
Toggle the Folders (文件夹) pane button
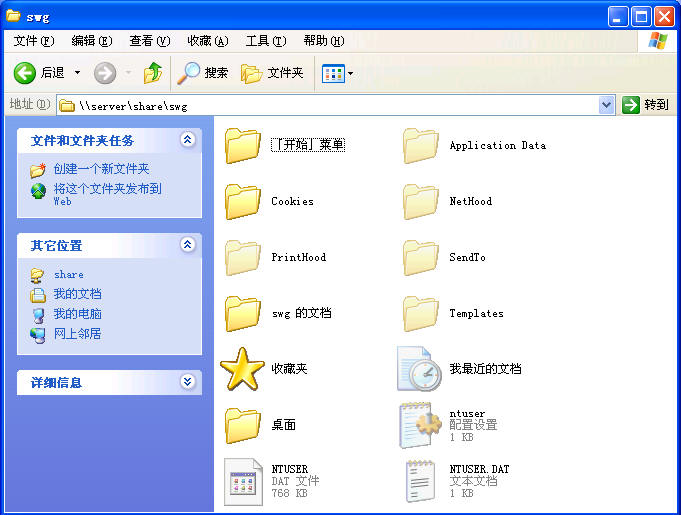point(272,73)
